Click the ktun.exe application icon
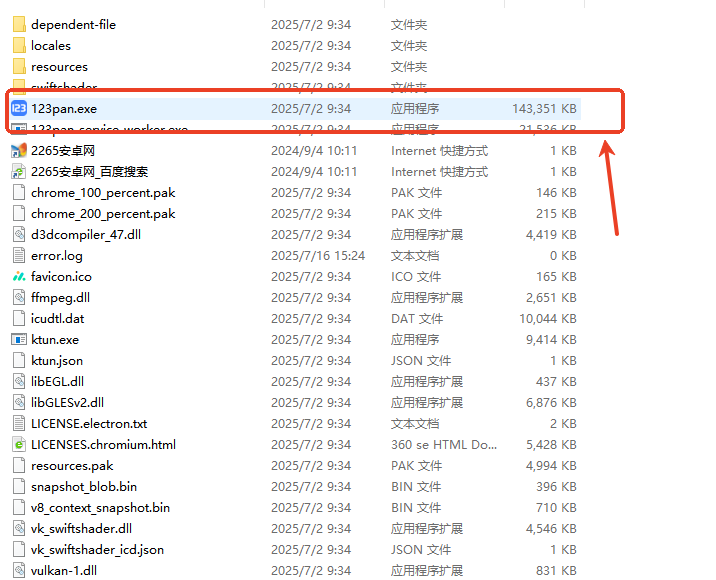716x580 pixels. 19,340
